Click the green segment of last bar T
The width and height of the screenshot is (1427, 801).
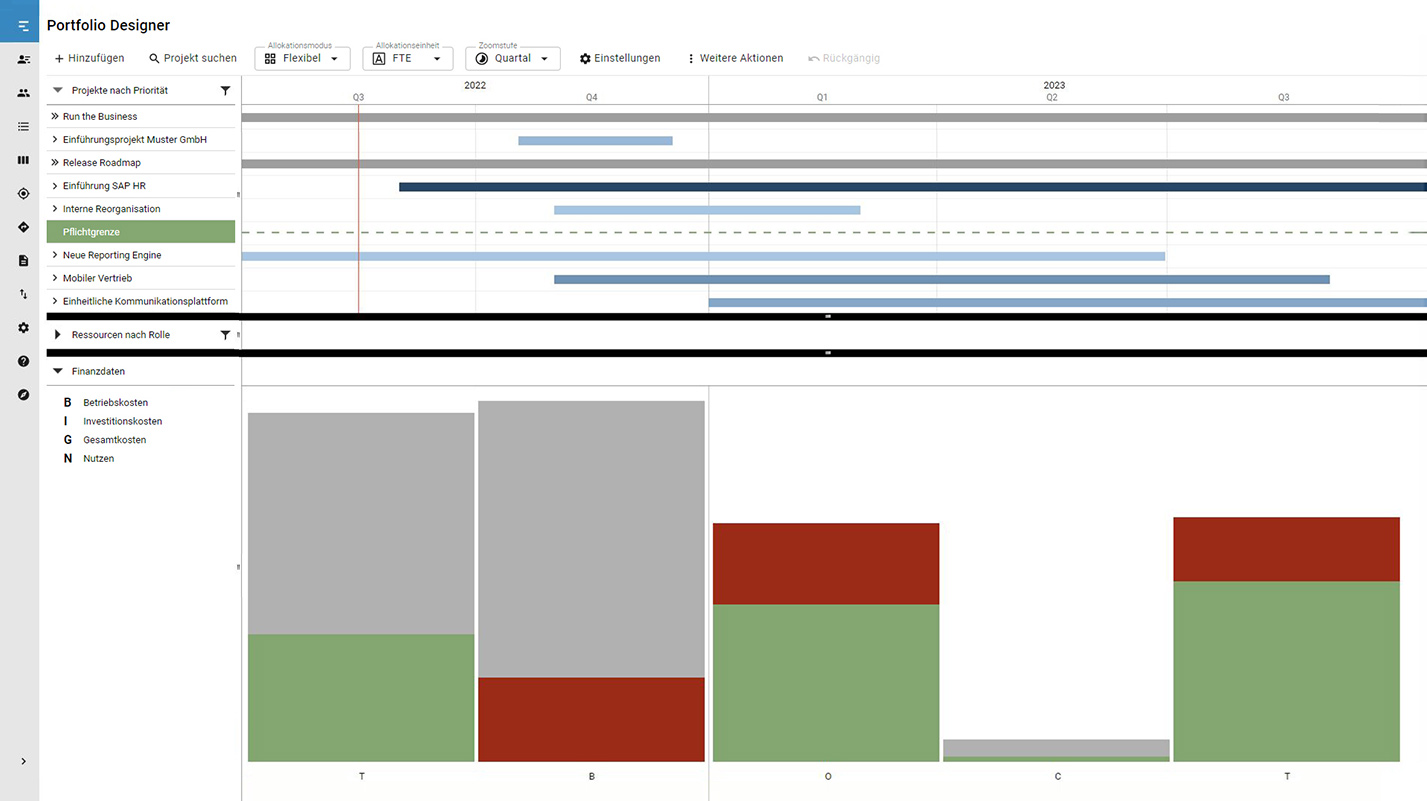[x=1286, y=672]
